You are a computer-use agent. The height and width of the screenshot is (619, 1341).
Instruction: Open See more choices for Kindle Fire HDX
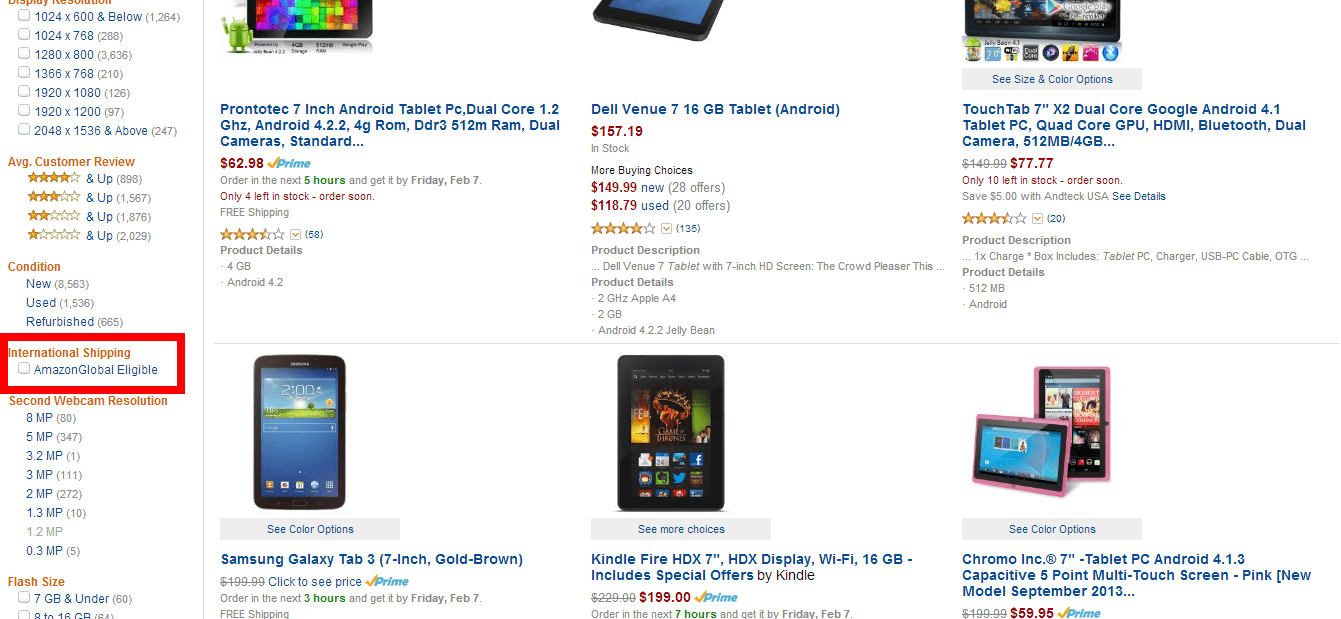681,528
